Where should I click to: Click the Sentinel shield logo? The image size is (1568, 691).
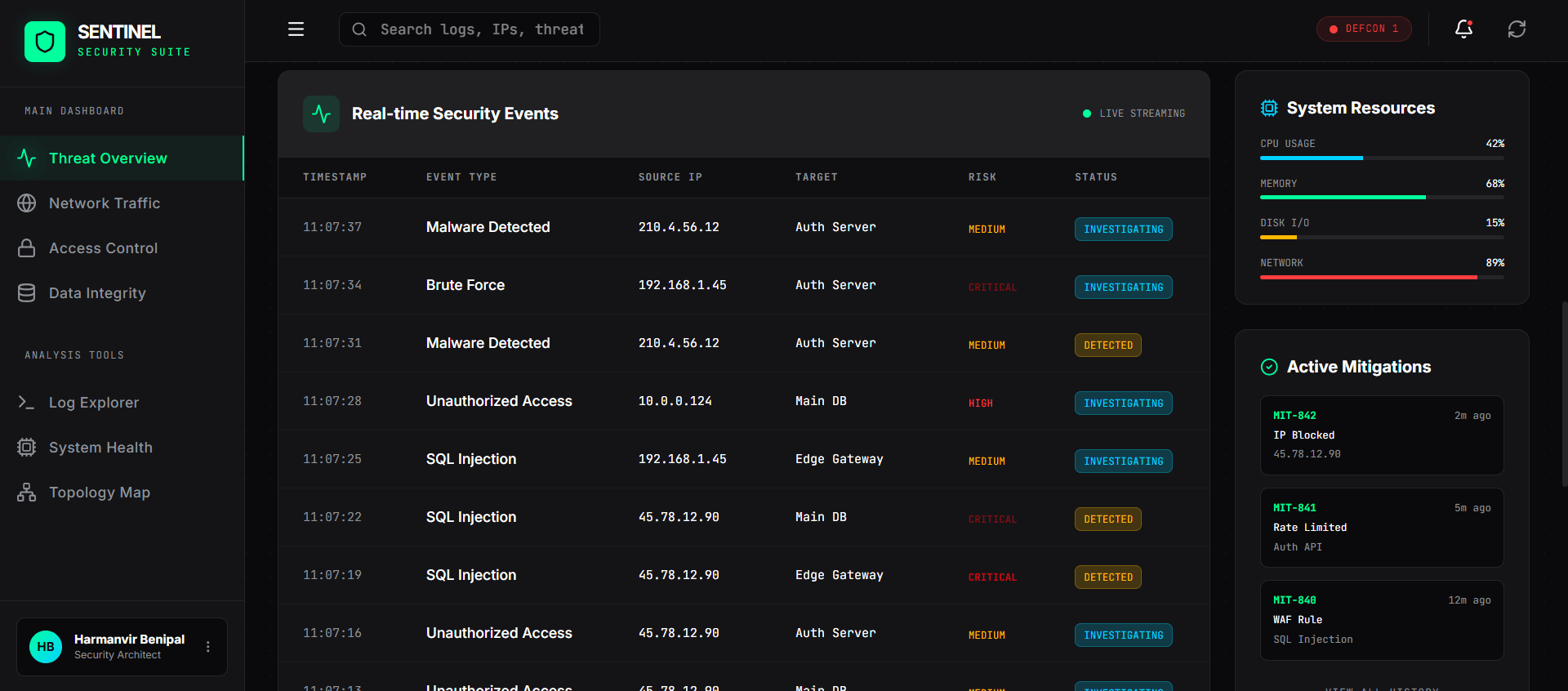(x=45, y=42)
